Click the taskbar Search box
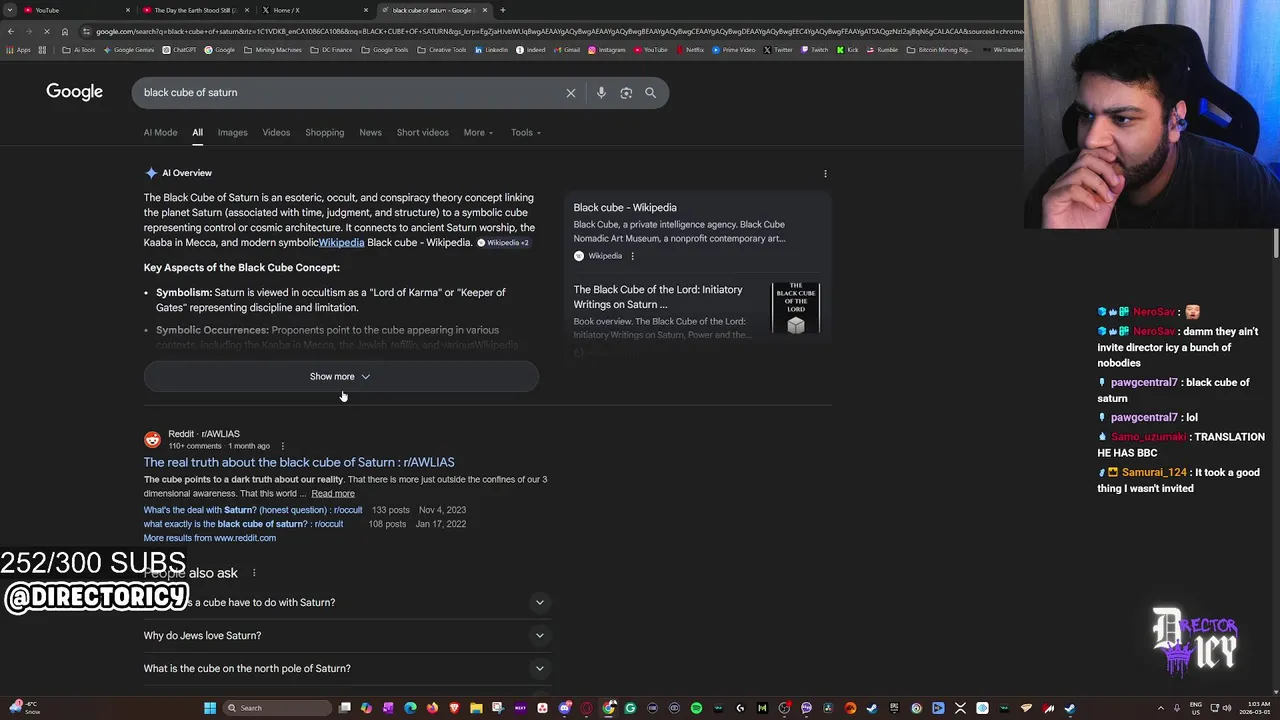Screen dimensions: 1280x720 point(277,708)
